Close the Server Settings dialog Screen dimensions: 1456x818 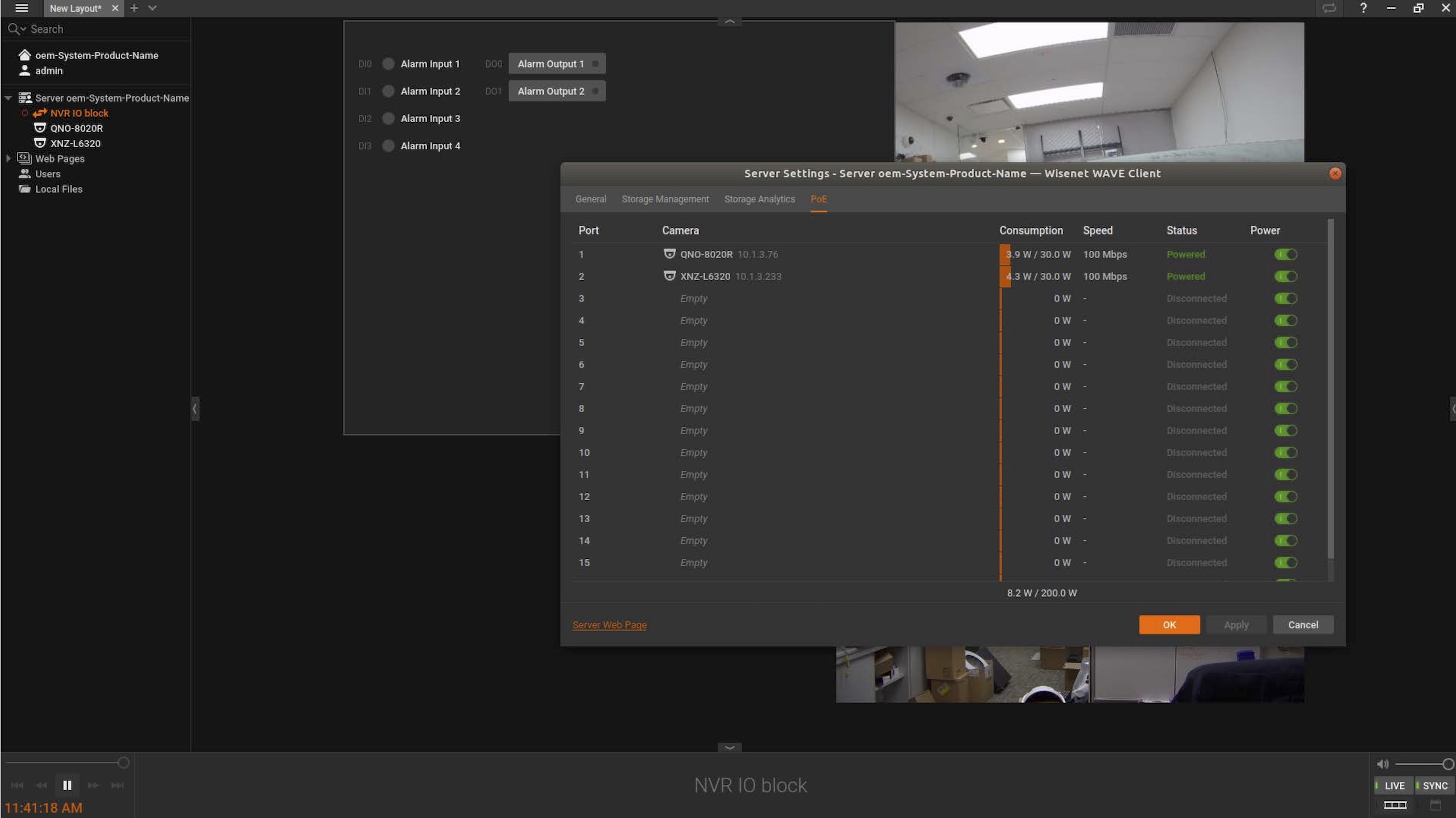[x=1335, y=173]
